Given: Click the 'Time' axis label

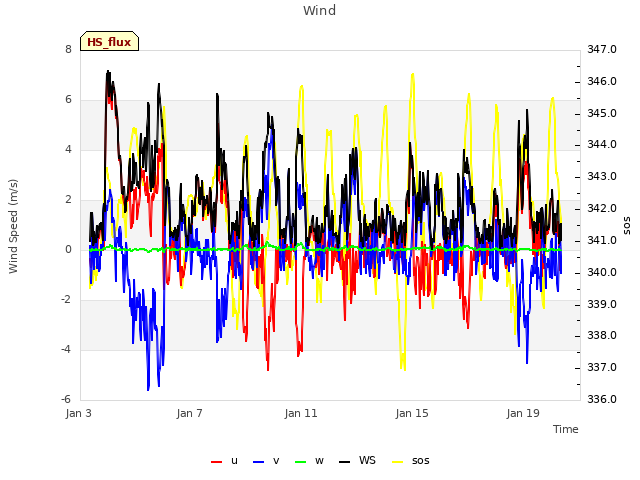Looking at the screenshot, I should tap(566, 429).
